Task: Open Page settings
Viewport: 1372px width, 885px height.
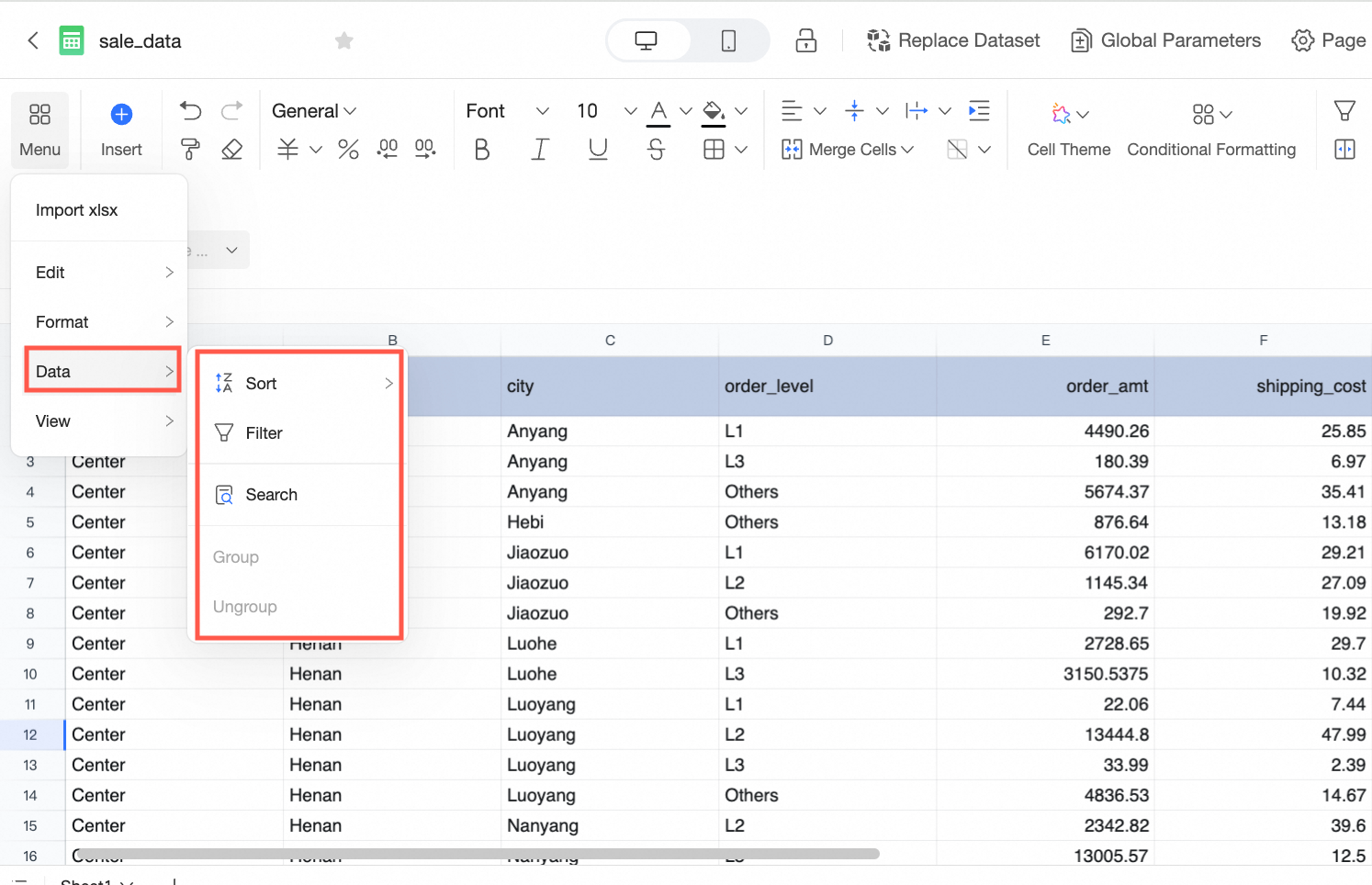Action: [1329, 40]
